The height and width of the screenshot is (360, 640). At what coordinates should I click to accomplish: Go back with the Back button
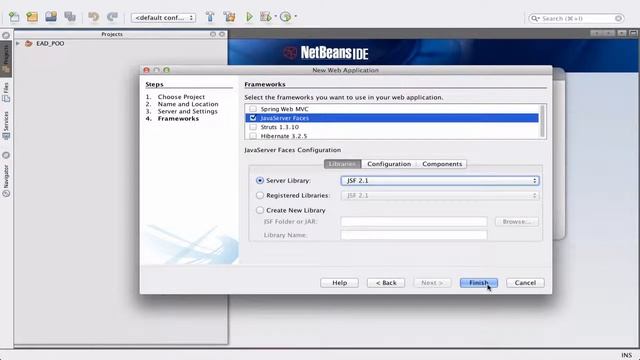pyautogui.click(x=386, y=283)
